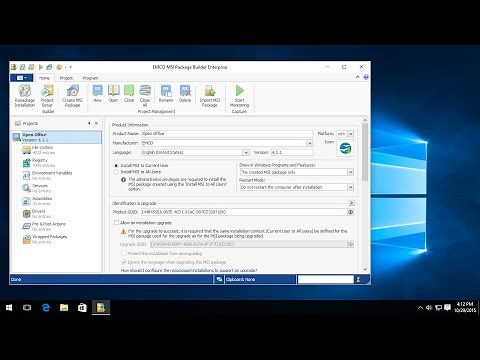
Task: Click the product icon image selector
Action: coord(345,148)
